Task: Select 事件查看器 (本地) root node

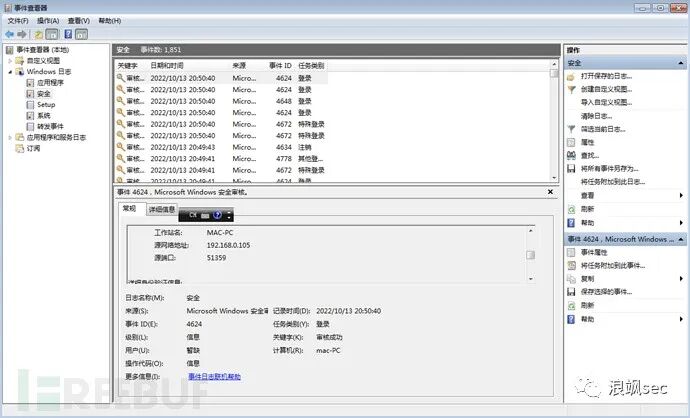Action: coord(43,50)
